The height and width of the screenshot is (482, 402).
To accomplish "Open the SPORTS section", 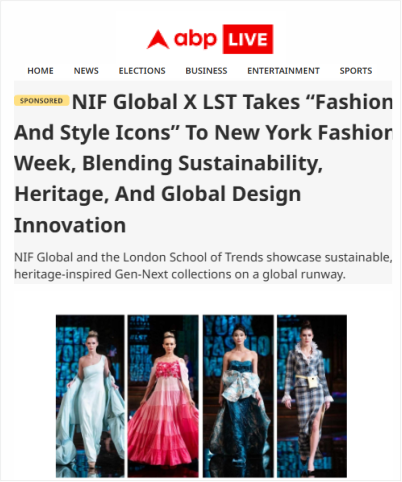I will 356,71.
